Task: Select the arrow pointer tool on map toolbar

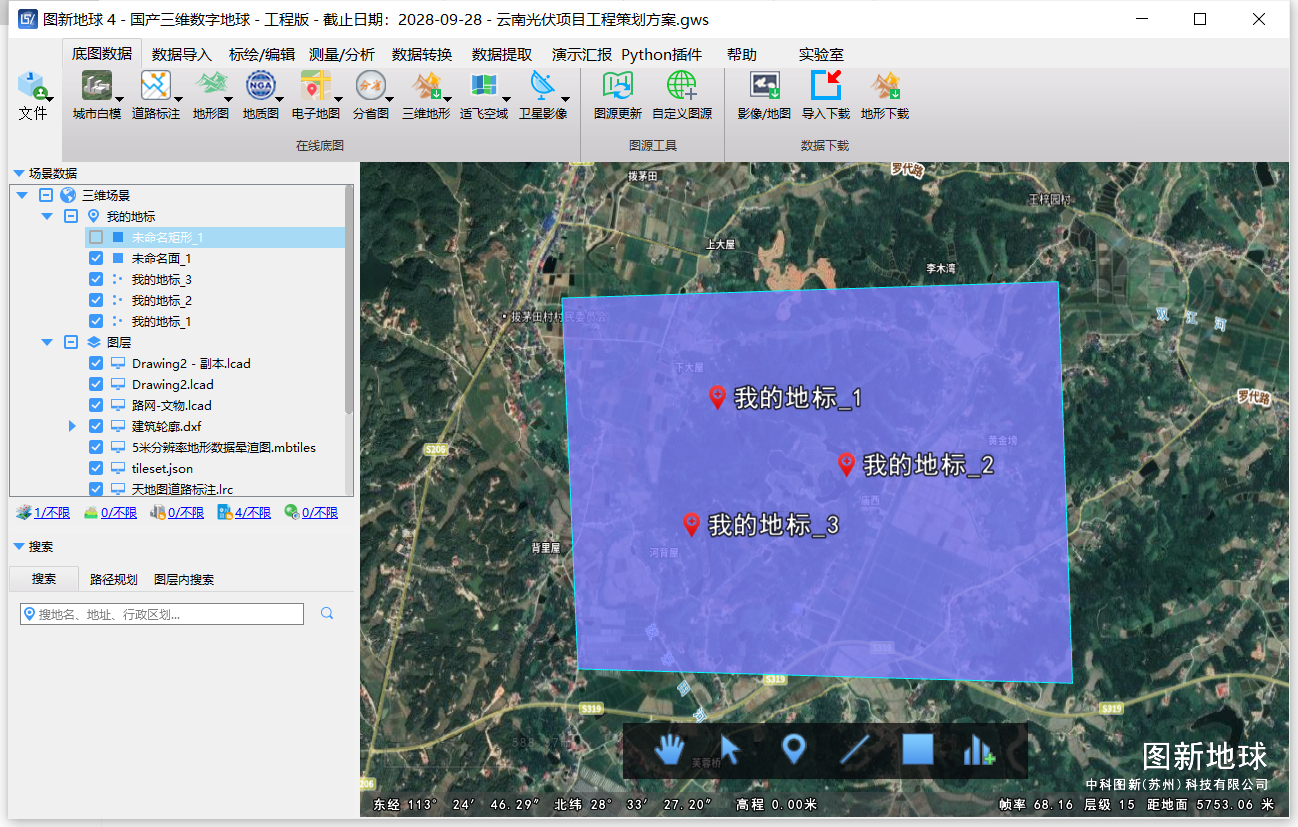Action: (x=731, y=749)
